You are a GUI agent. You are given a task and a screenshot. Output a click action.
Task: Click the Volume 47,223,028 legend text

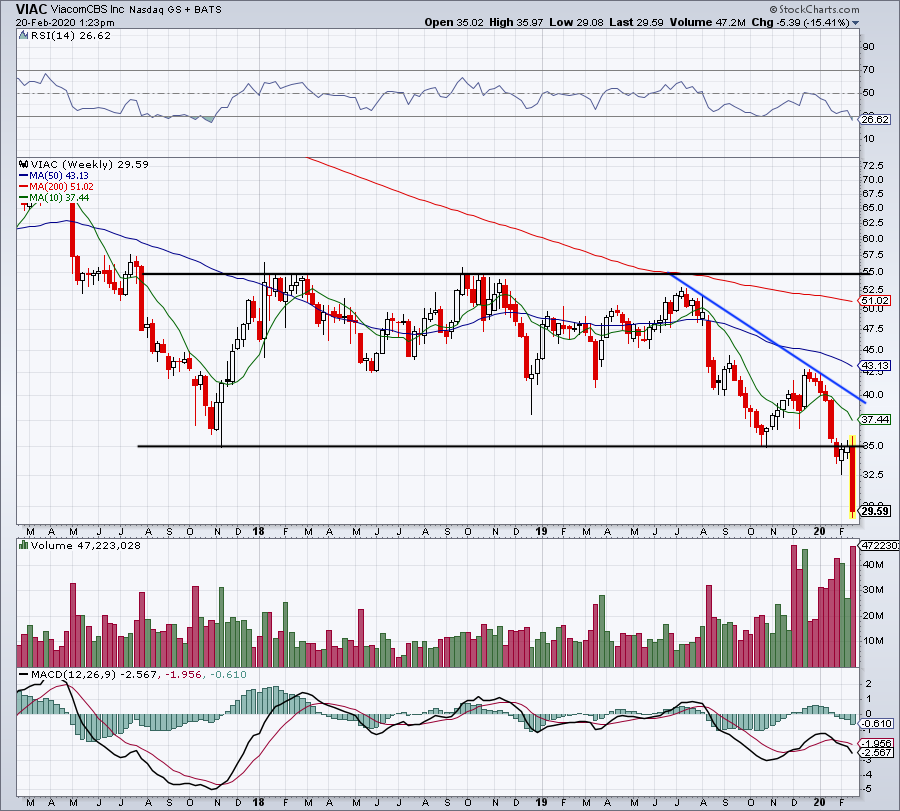pos(86,545)
